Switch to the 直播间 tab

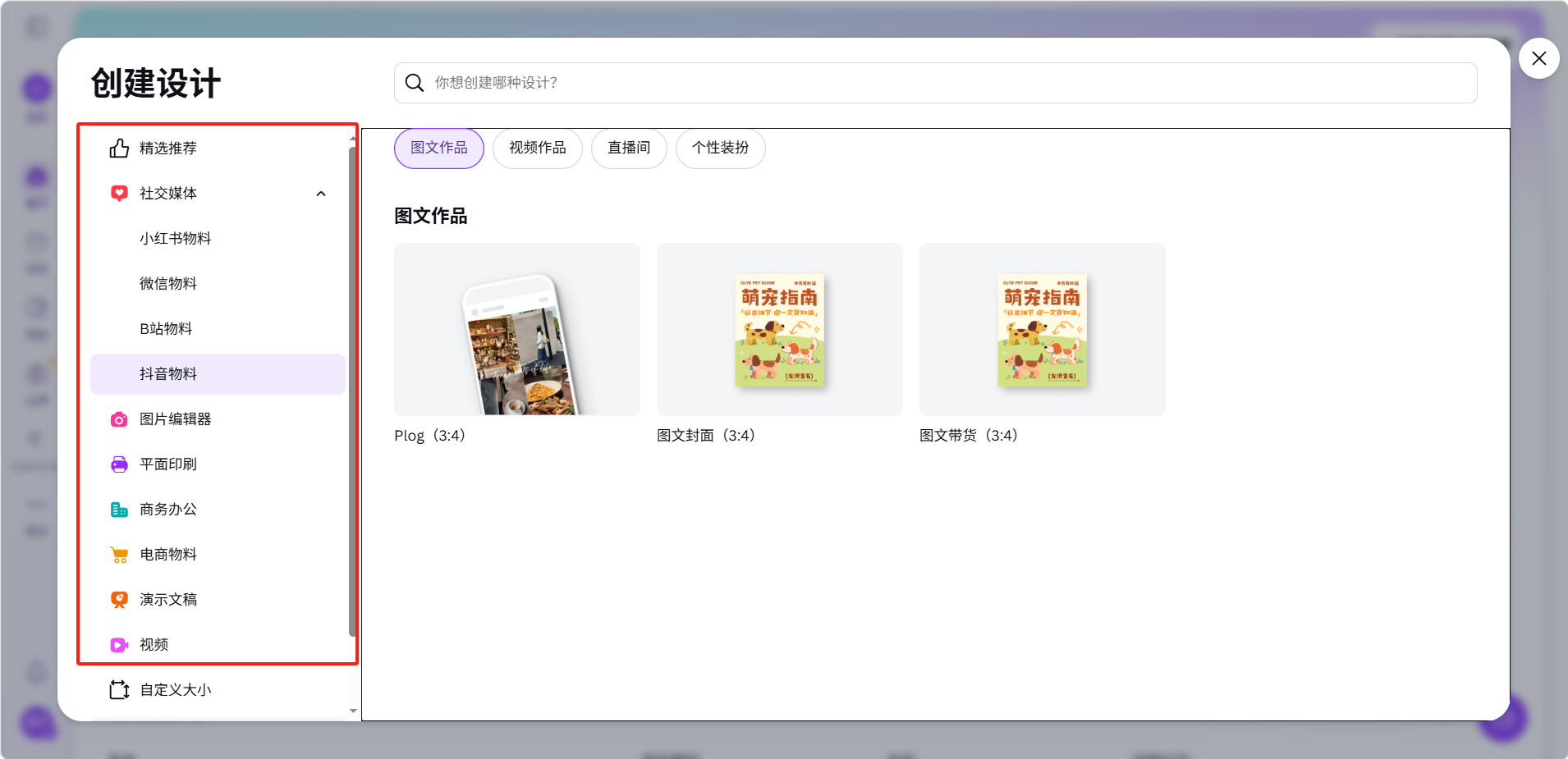coord(629,148)
